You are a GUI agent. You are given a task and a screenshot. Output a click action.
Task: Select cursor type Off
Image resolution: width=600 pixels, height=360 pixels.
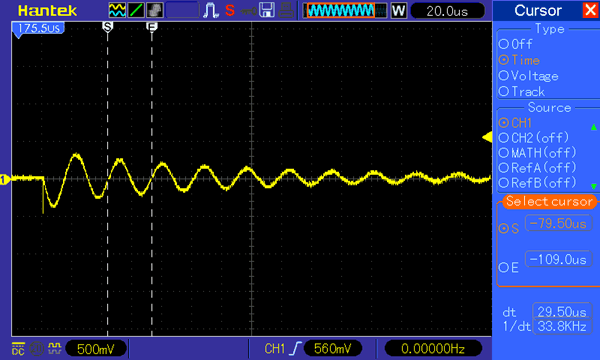point(516,44)
